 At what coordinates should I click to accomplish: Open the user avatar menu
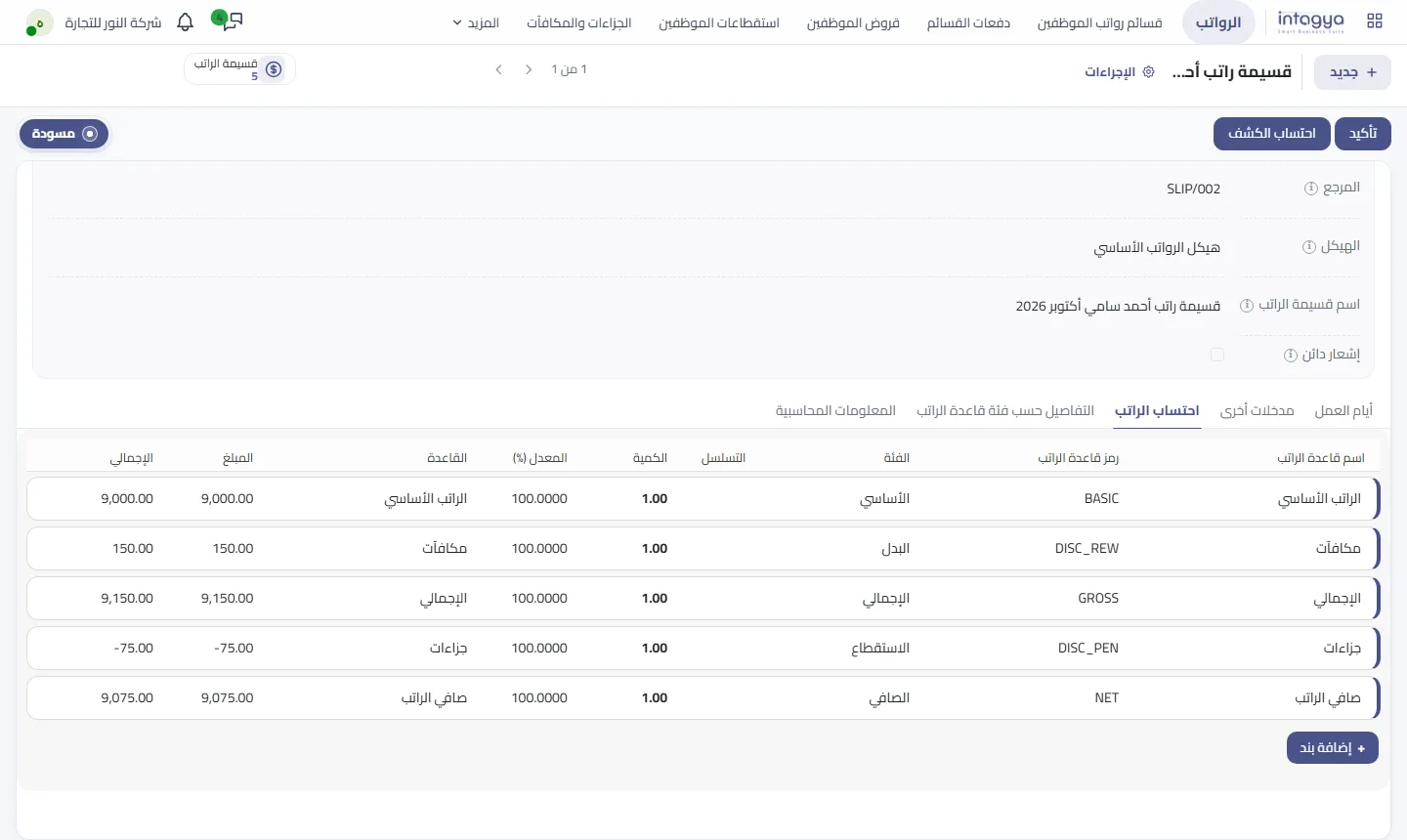pyautogui.click(x=38, y=22)
